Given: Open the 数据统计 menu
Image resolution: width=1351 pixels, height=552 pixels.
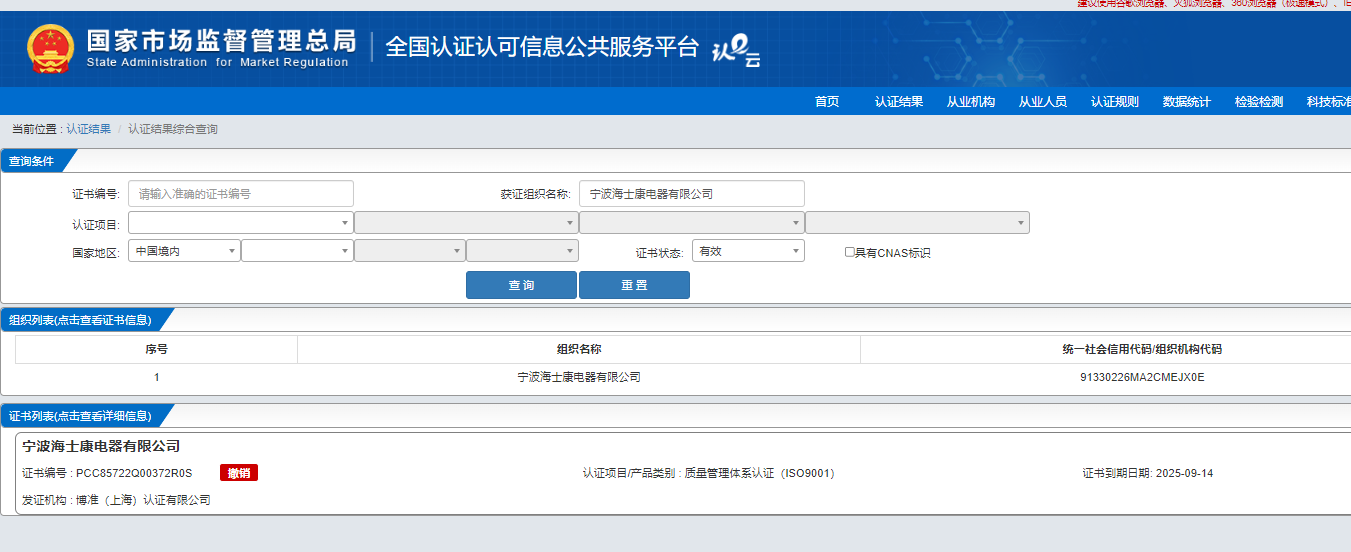Looking at the screenshot, I should (1187, 102).
